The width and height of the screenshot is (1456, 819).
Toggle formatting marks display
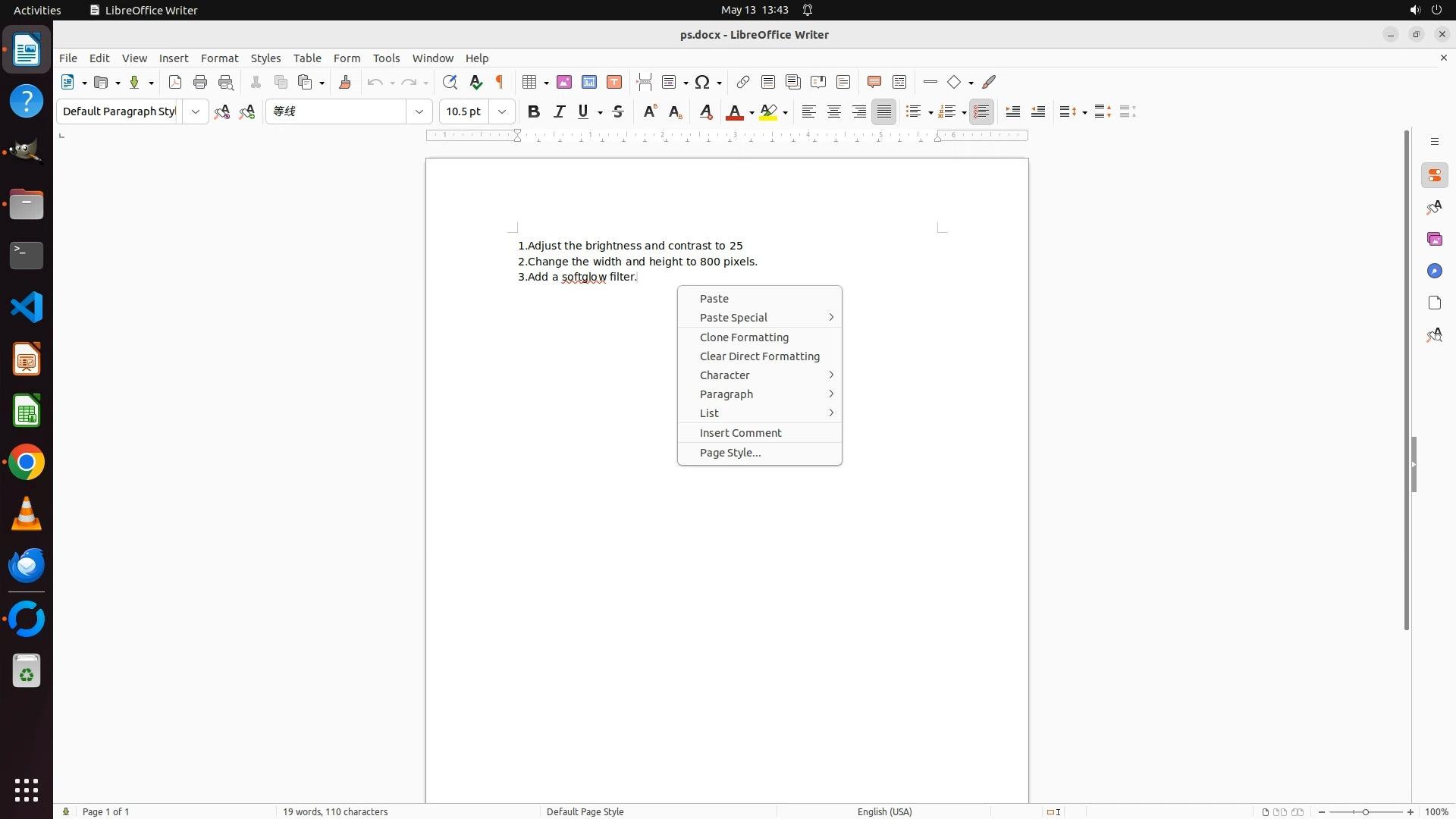(500, 82)
